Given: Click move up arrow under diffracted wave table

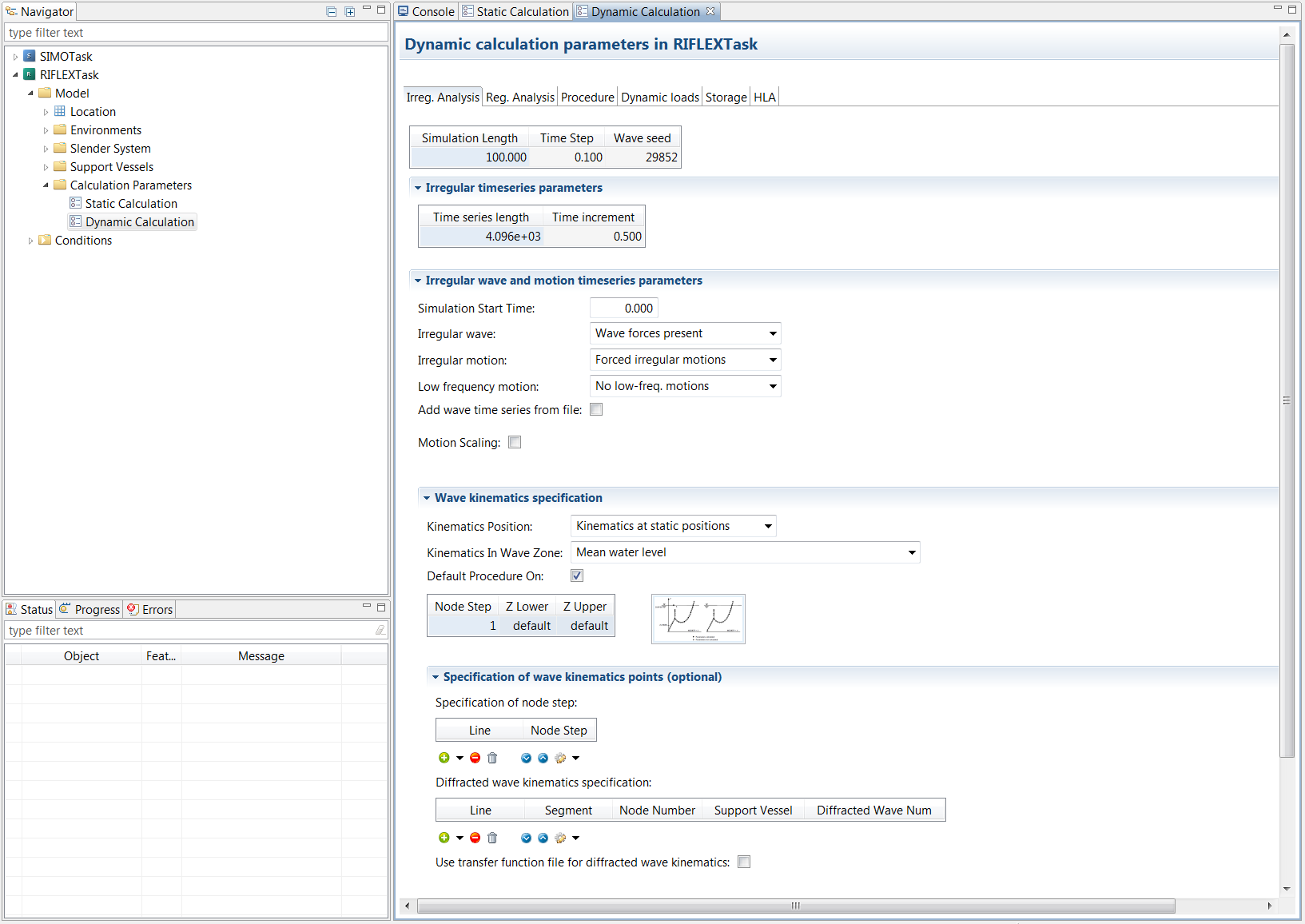Looking at the screenshot, I should pos(543,838).
